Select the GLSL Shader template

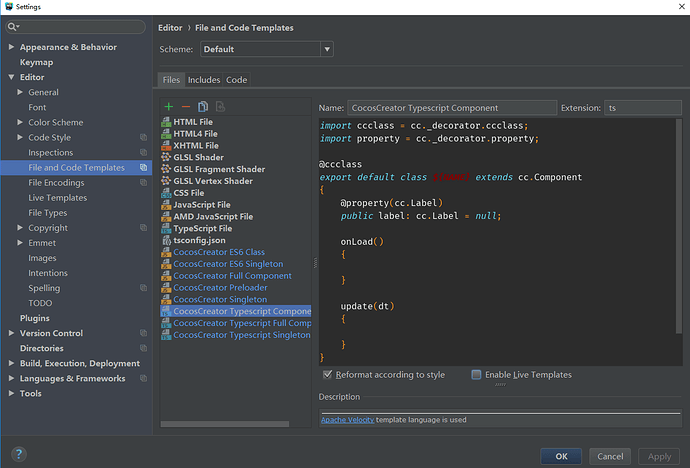[x=198, y=157]
